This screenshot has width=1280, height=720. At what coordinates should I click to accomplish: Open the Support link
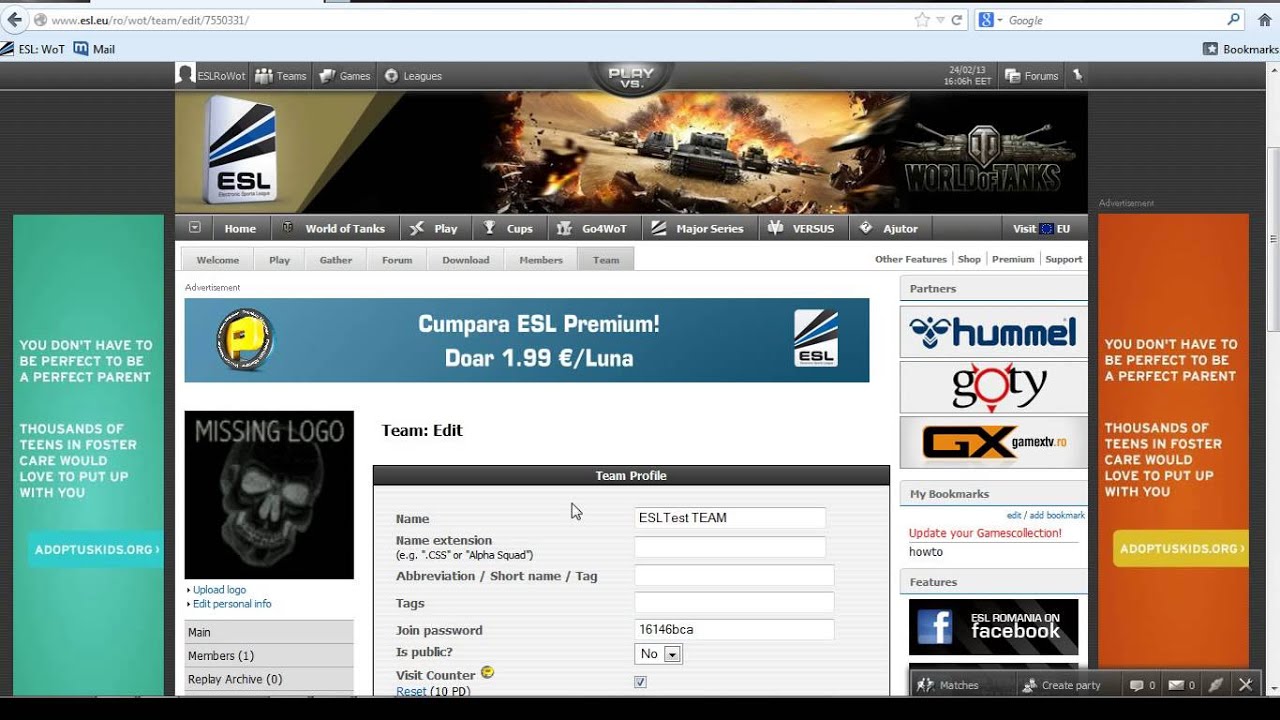pos(1064,259)
